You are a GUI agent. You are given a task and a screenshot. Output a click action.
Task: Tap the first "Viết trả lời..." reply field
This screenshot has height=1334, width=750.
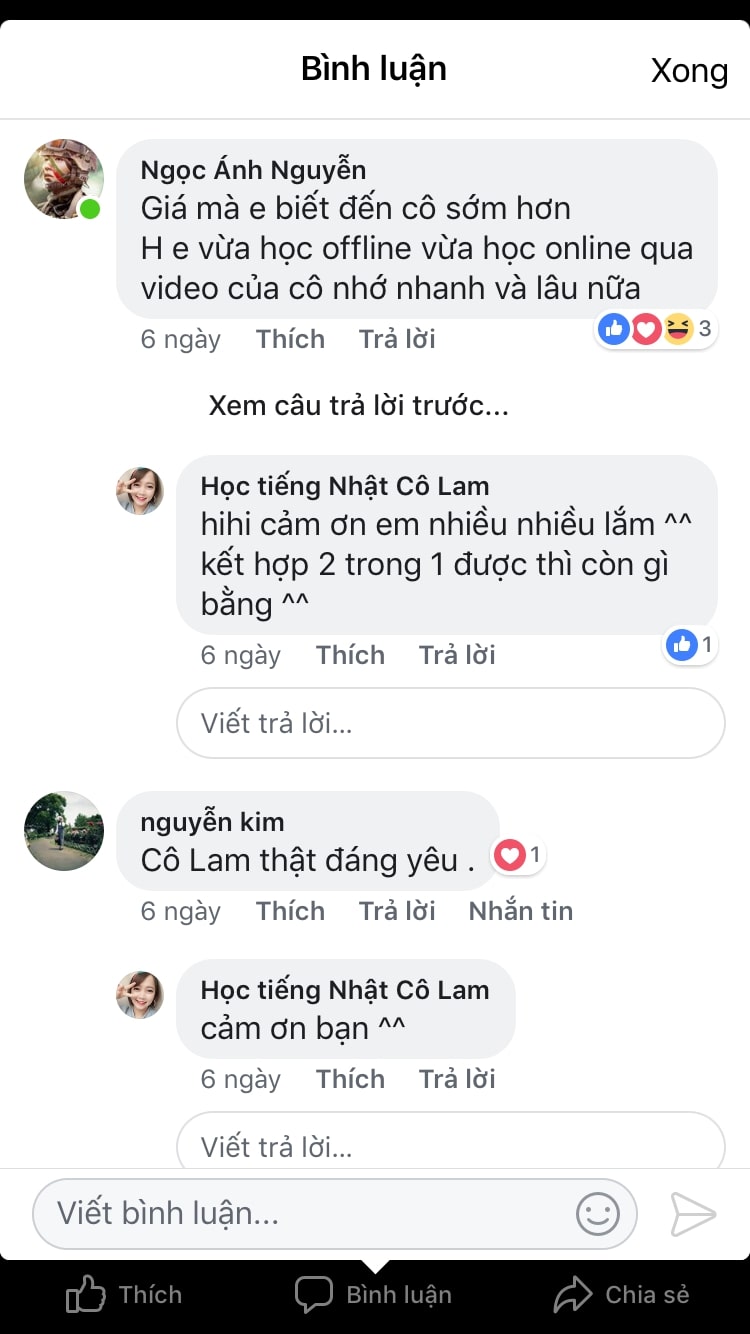450,723
